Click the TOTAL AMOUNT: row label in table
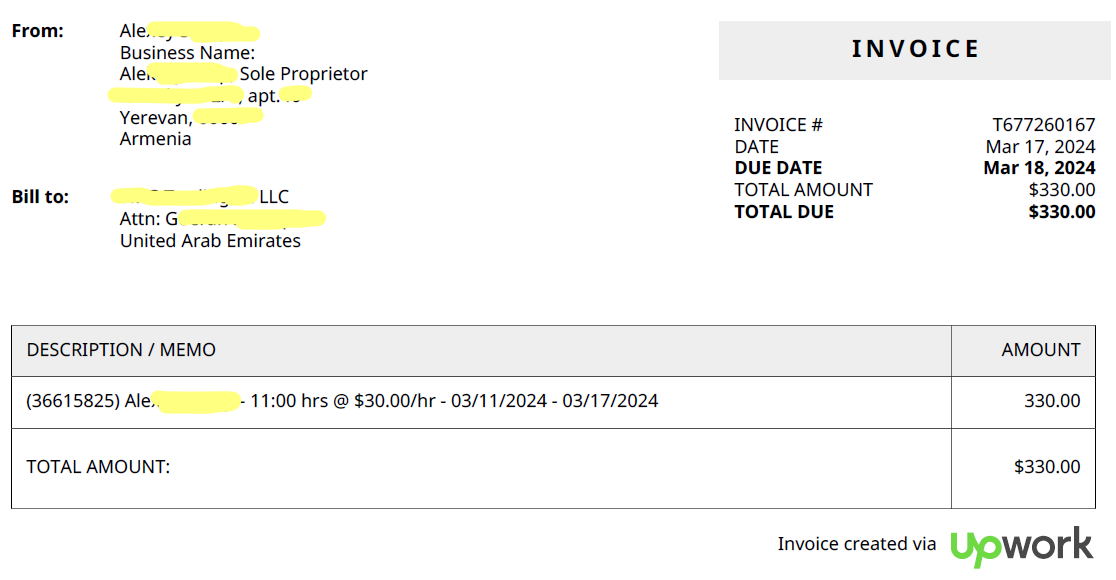The image size is (1116, 580). (98, 466)
